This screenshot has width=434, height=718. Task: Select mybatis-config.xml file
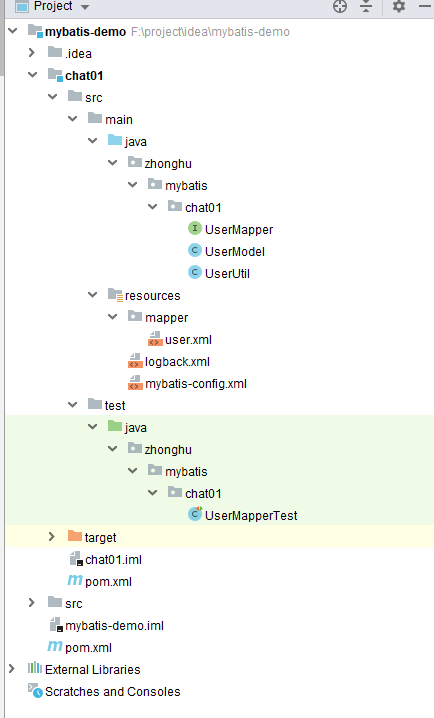tap(196, 384)
